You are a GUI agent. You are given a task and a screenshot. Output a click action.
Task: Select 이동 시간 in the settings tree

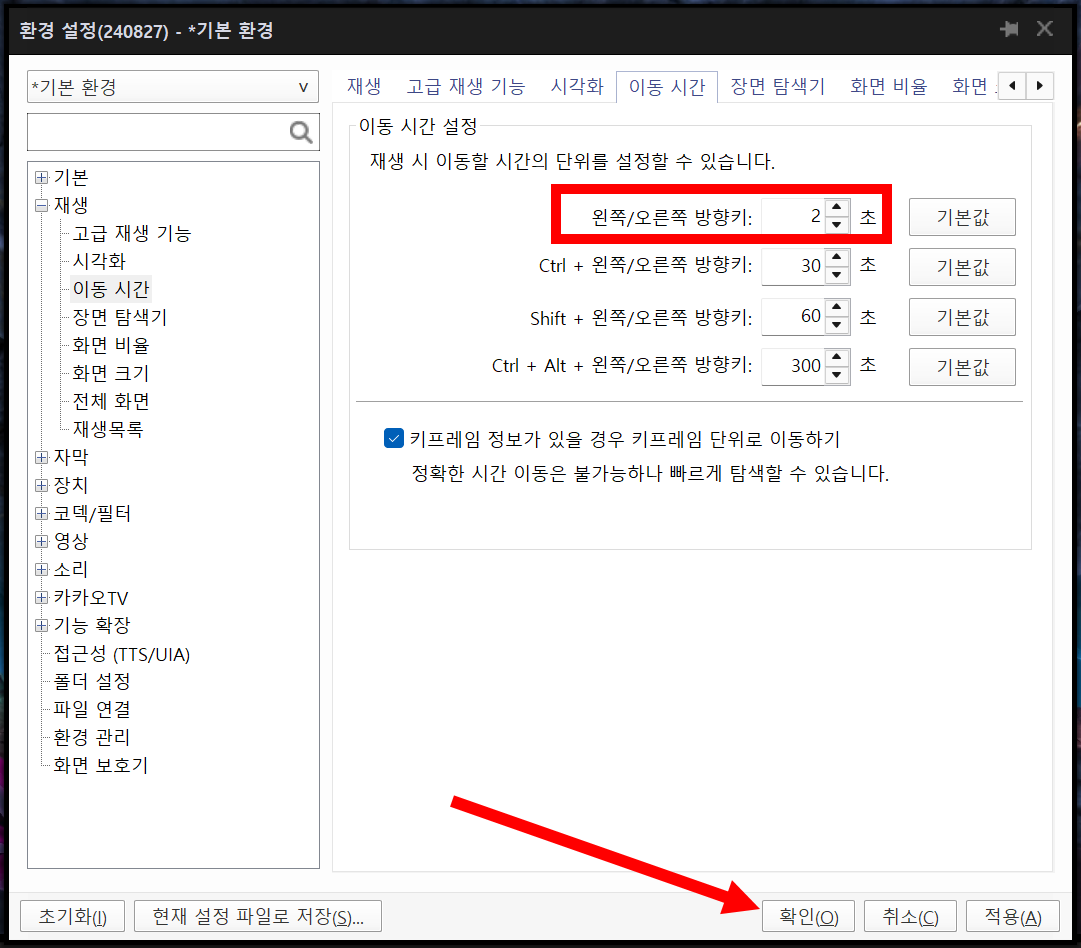pos(111,289)
